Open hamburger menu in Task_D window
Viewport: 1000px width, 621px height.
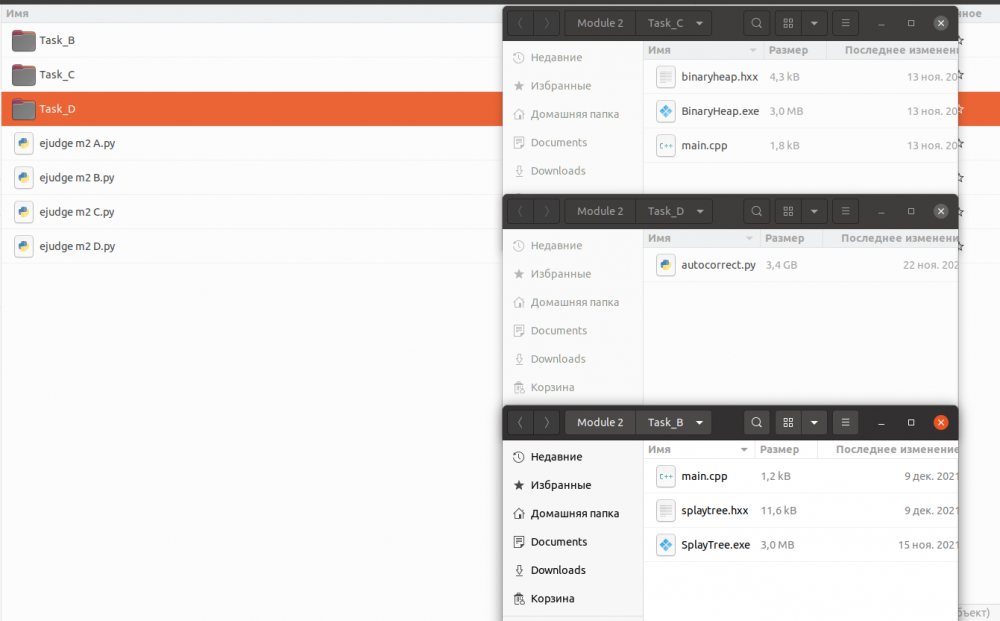click(x=846, y=211)
